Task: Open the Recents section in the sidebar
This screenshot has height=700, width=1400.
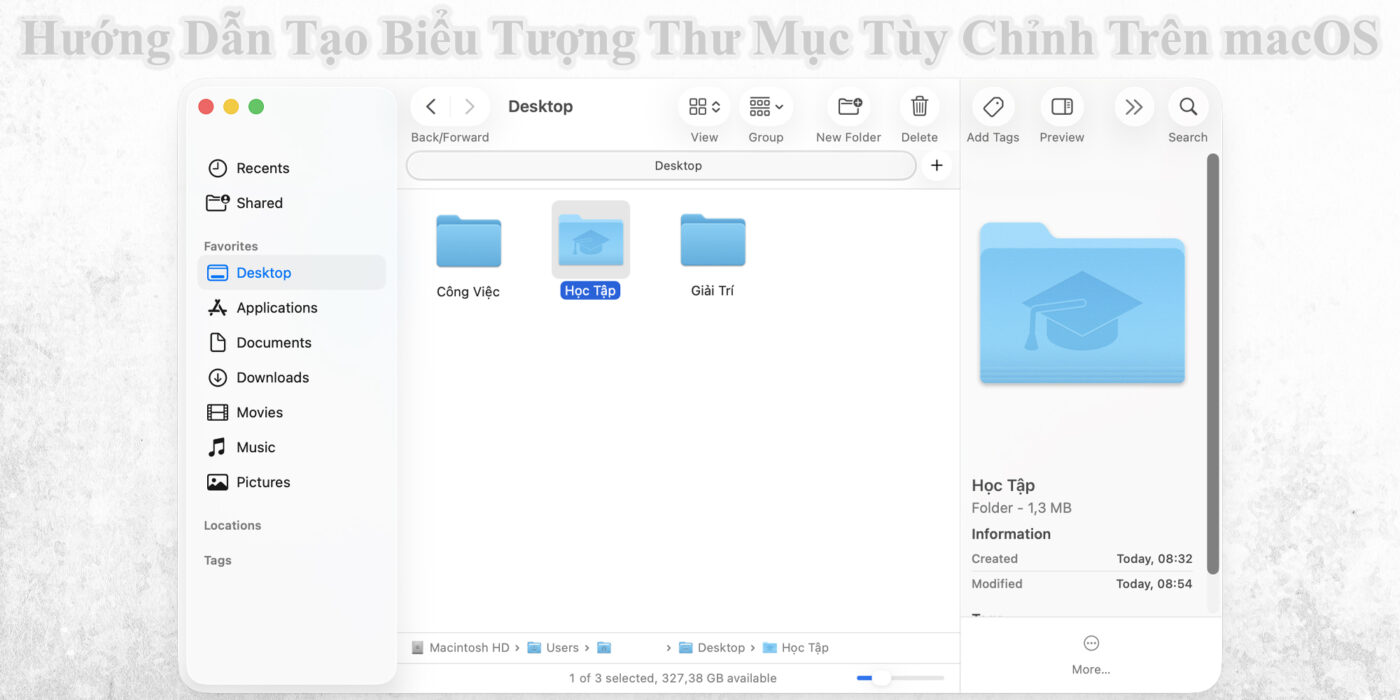Action: coord(263,168)
